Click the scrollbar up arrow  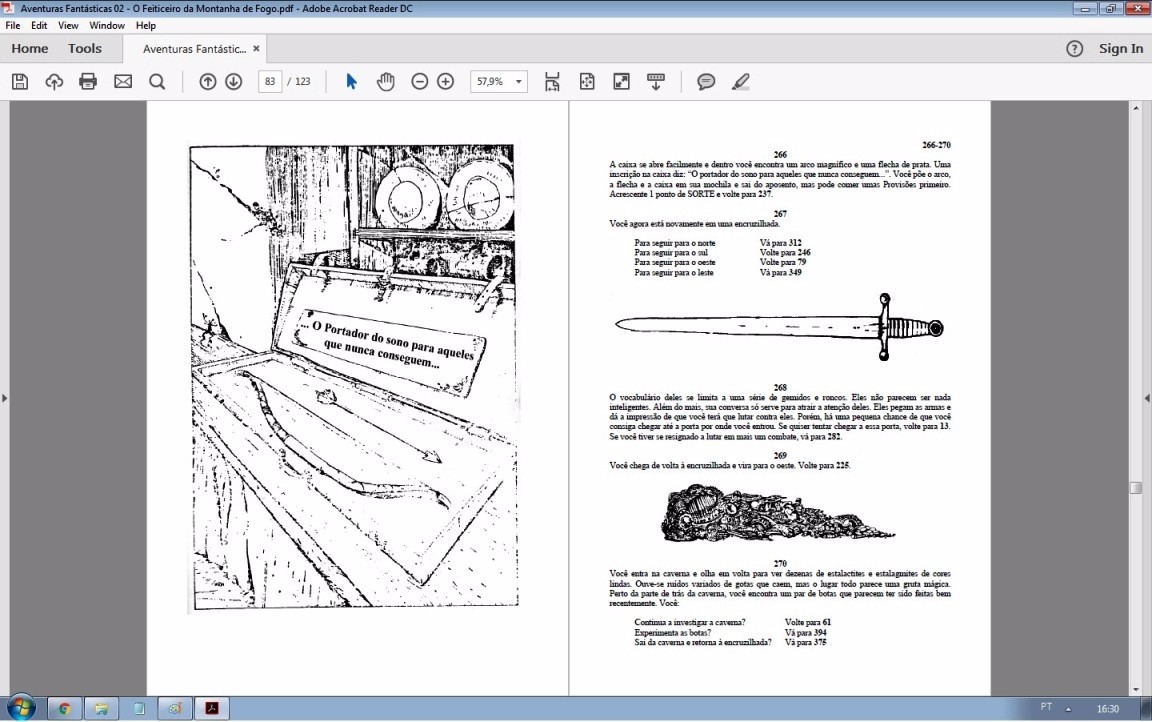point(1136,107)
